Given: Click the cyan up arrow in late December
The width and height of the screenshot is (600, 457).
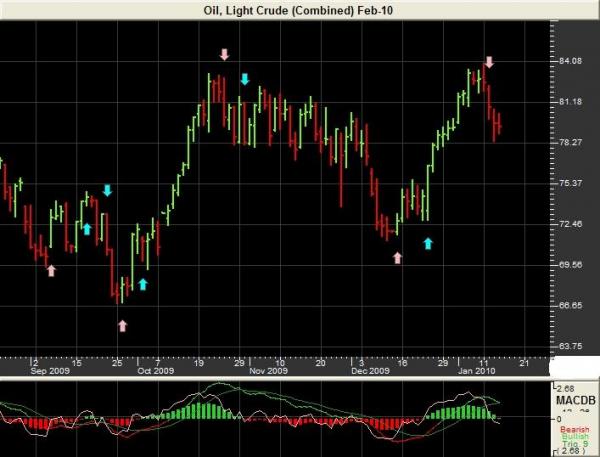Looking at the screenshot, I should [428, 243].
